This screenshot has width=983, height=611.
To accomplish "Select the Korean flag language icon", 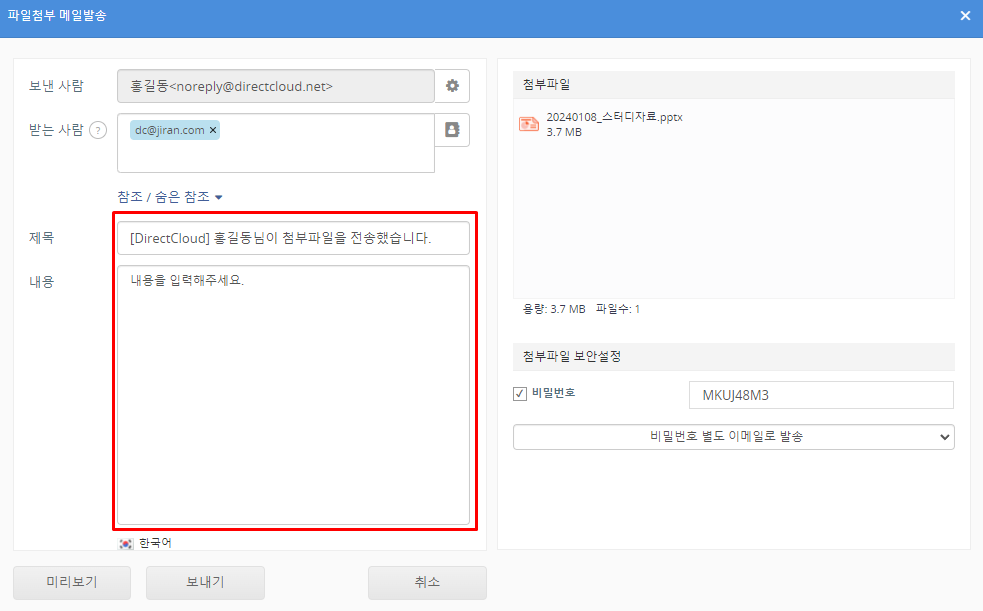I will tap(126, 544).
